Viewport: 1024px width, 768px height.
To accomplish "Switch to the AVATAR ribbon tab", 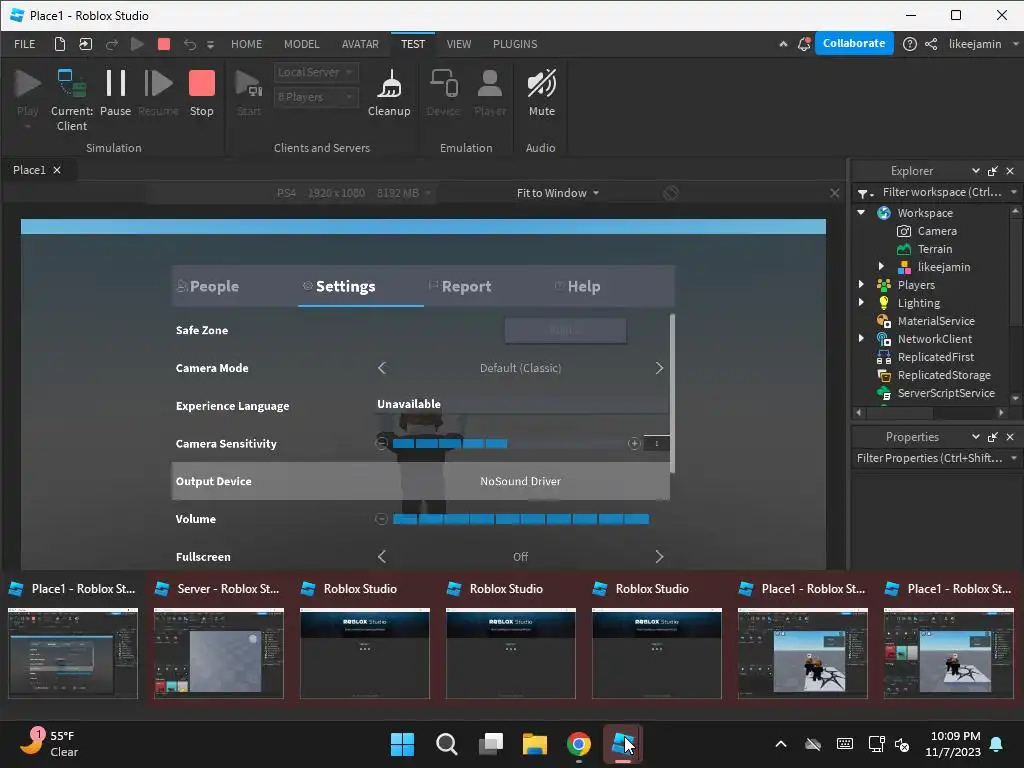I will click(360, 44).
